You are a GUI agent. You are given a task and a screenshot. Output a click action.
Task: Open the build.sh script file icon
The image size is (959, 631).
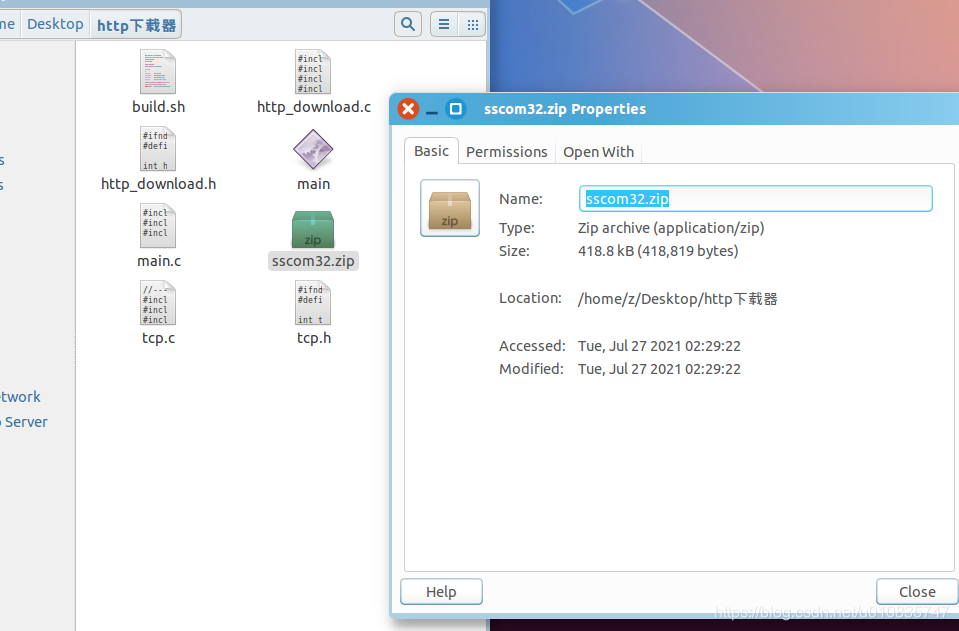(x=158, y=72)
